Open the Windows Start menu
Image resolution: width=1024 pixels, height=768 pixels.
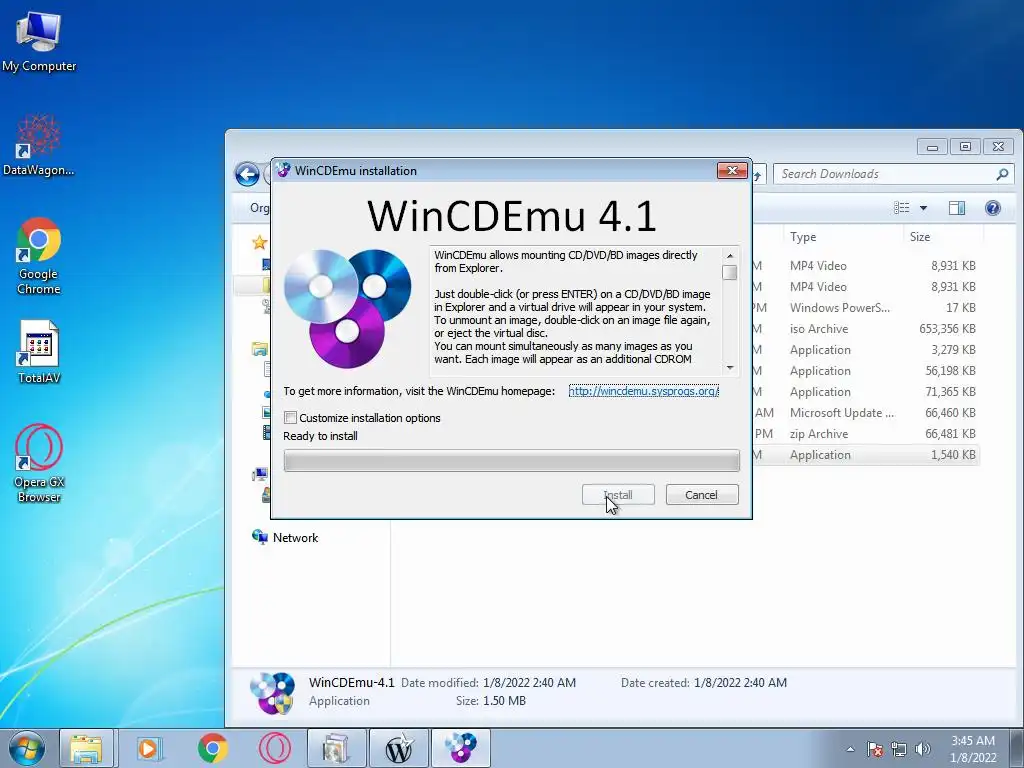click(27, 748)
